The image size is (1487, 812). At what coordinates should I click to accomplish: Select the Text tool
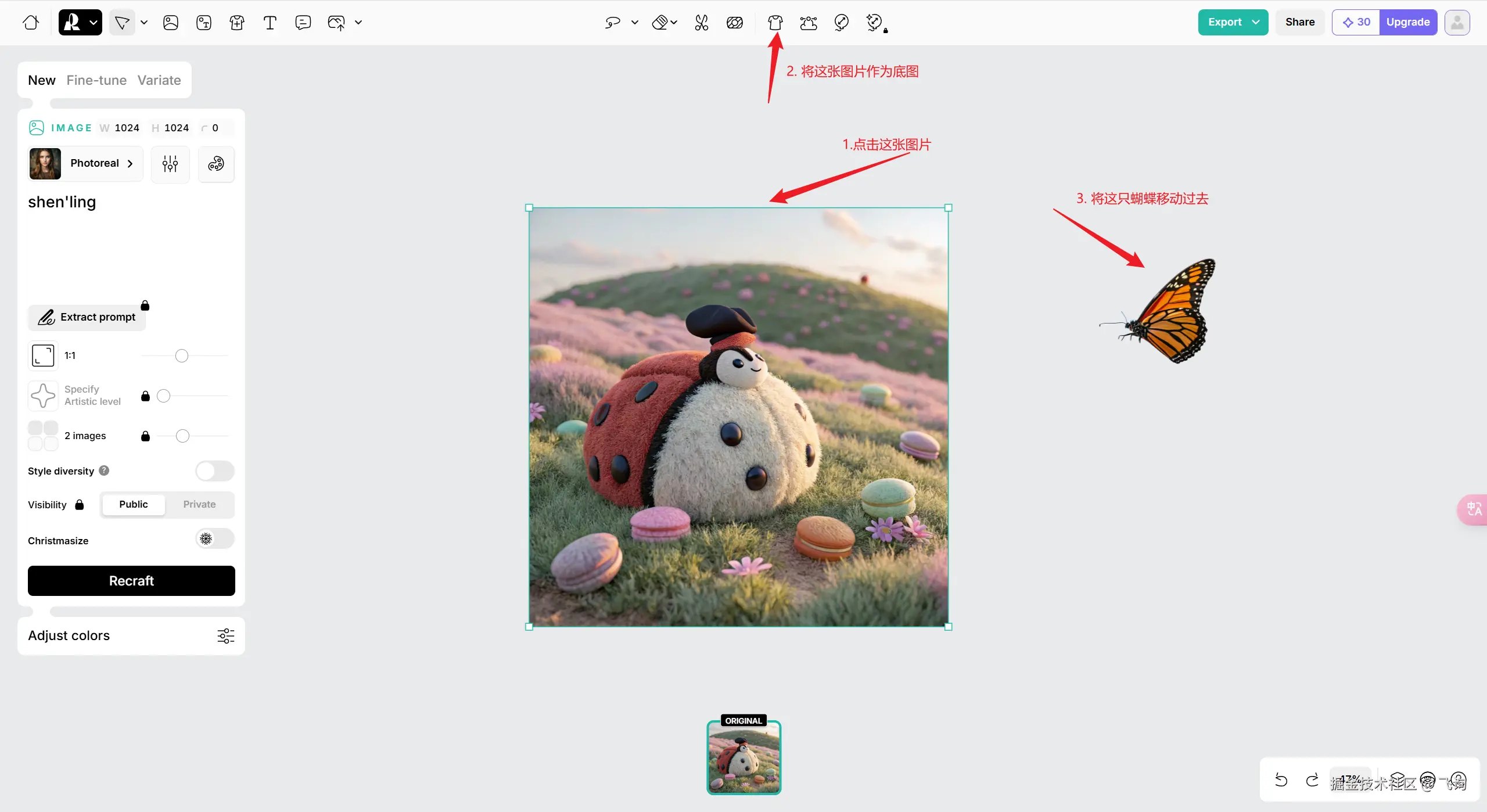(x=270, y=23)
